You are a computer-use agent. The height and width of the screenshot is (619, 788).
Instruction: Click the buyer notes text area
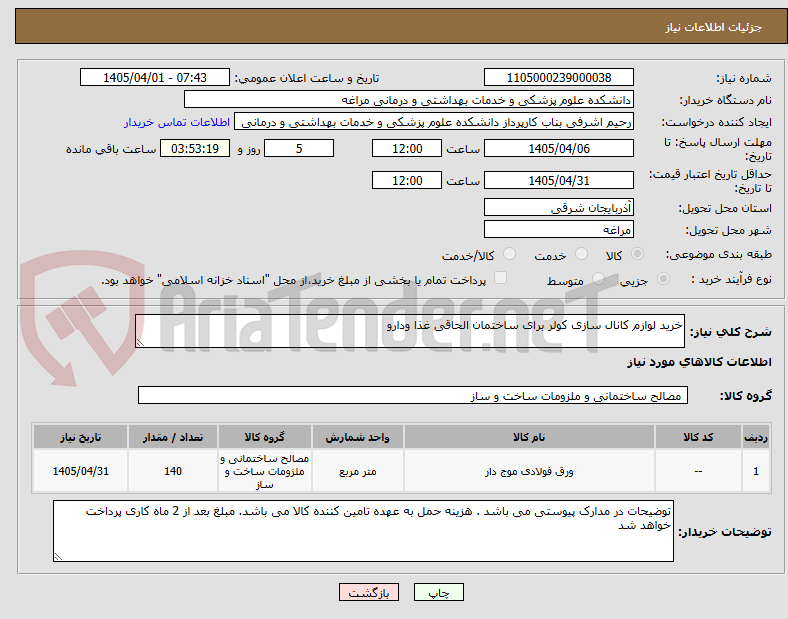363,531
